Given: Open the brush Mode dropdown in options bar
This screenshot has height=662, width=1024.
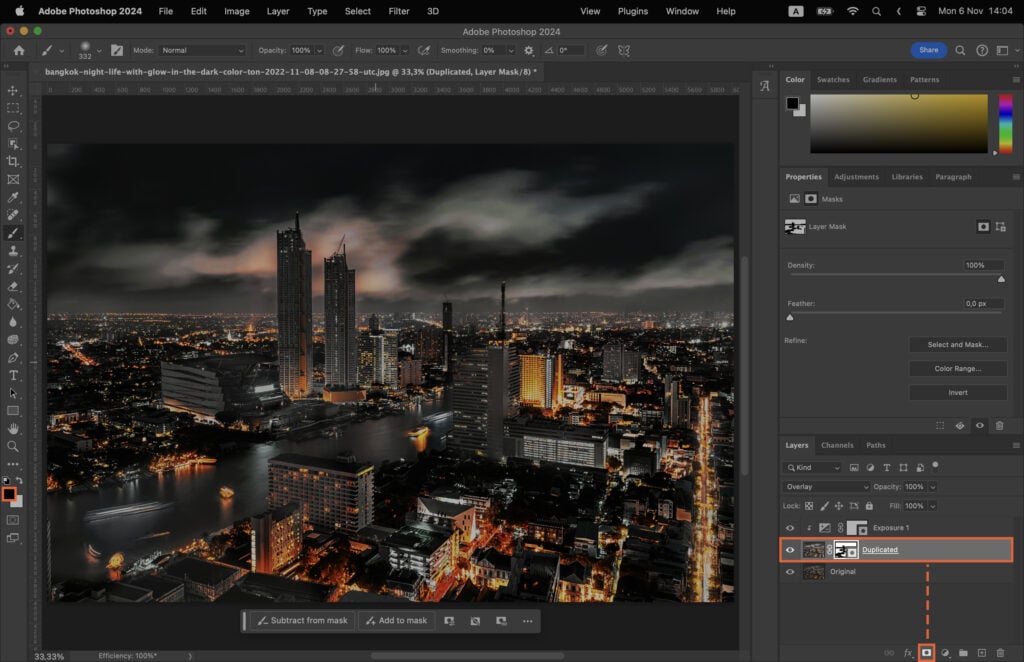Looking at the screenshot, I should click(202, 49).
